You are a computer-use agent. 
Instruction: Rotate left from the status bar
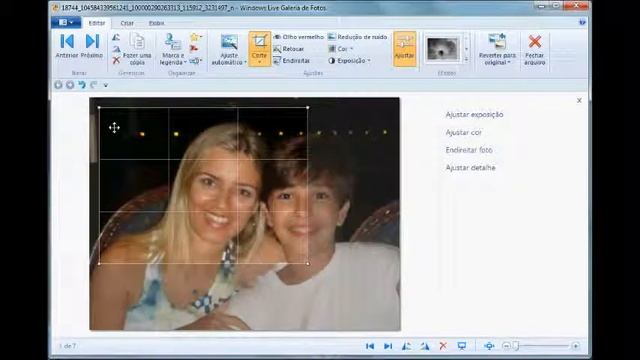(x=407, y=346)
